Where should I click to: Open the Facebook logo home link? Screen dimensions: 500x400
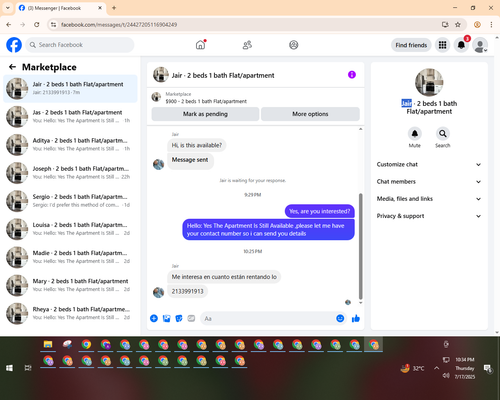click(x=14, y=45)
